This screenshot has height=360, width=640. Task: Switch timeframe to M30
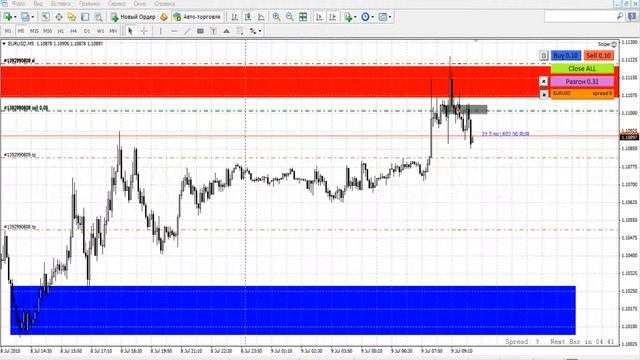(x=47, y=31)
